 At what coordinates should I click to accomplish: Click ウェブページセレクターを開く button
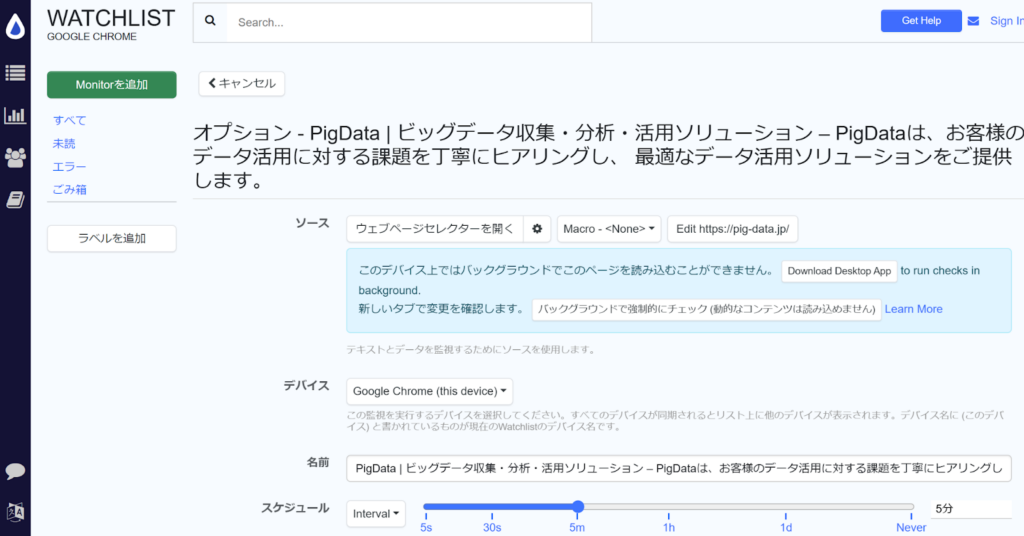point(435,229)
